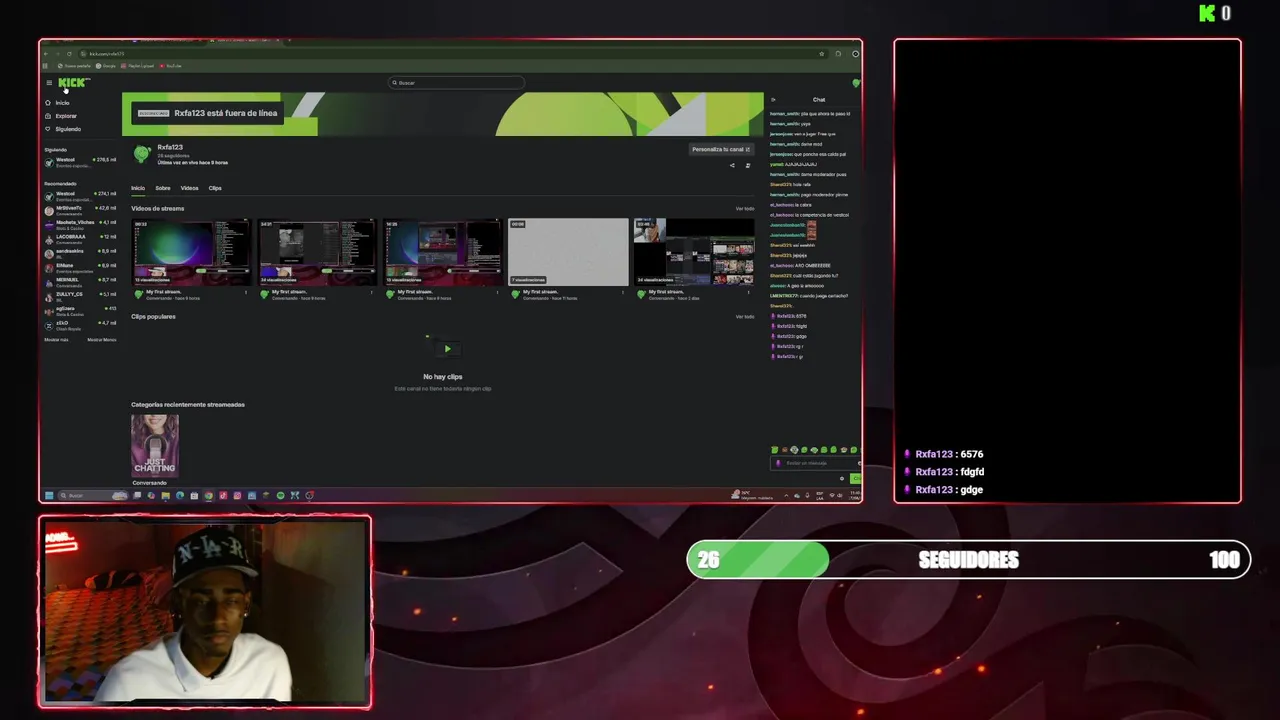Image resolution: width=1280 pixels, height=720 pixels.
Task: Open the Just Chatting category card
Action: tap(155, 445)
